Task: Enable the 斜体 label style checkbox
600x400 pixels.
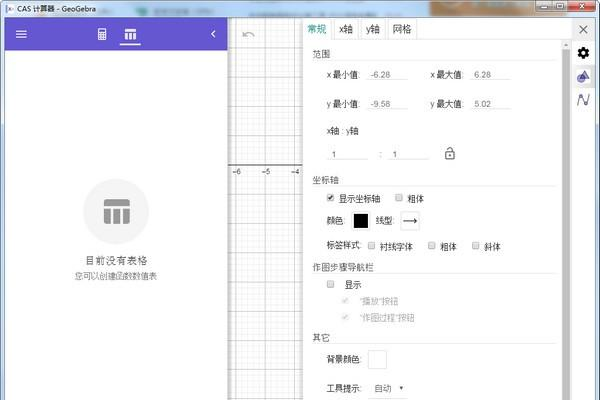Action: [476, 246]
